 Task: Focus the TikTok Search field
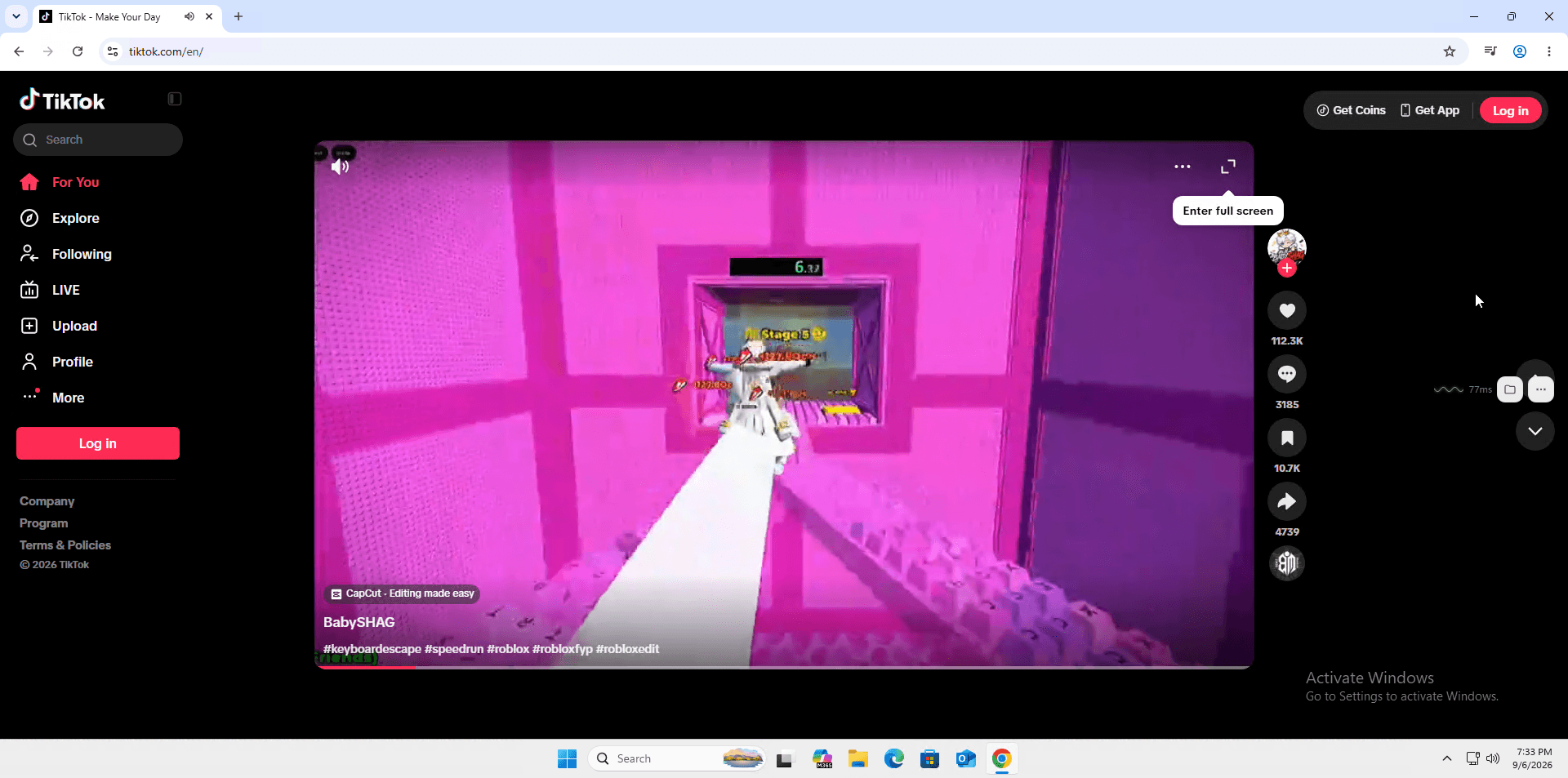coord(98,140)
